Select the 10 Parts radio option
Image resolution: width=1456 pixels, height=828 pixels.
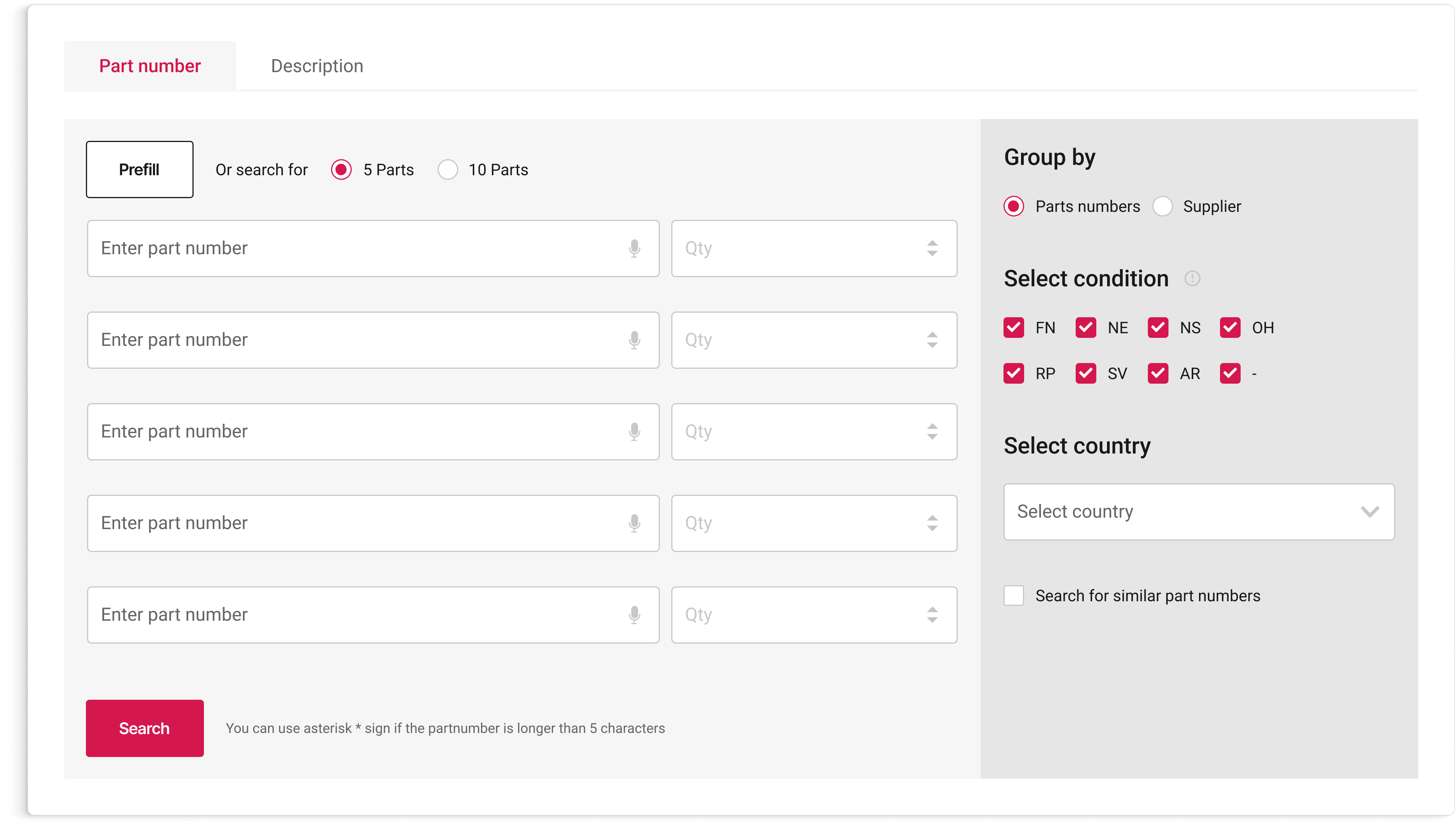pyautogui.click(x=448, y=169)
